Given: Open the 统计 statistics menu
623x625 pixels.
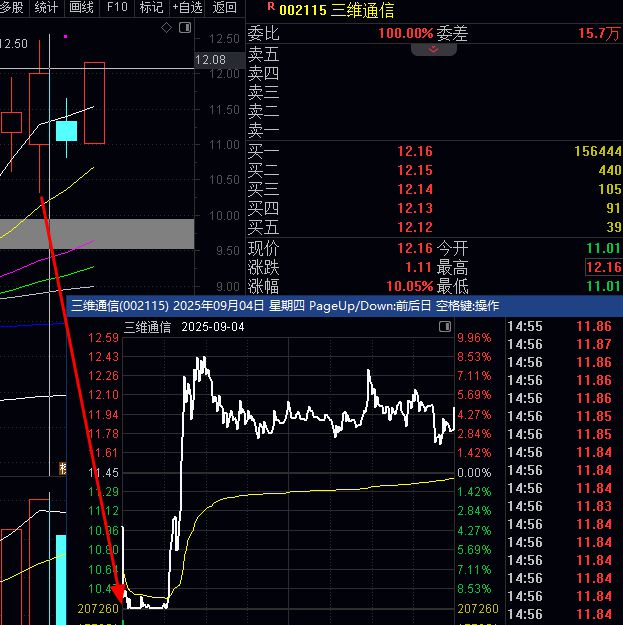Looking at the screenshot, I should (46, 7).
